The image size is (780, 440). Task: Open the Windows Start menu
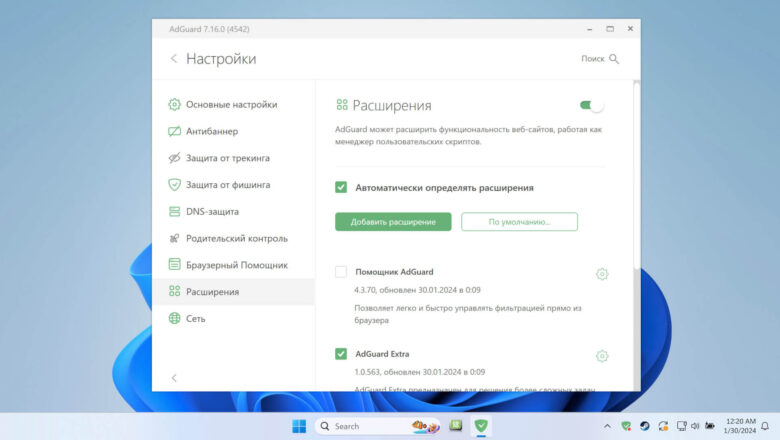[299, 426]
